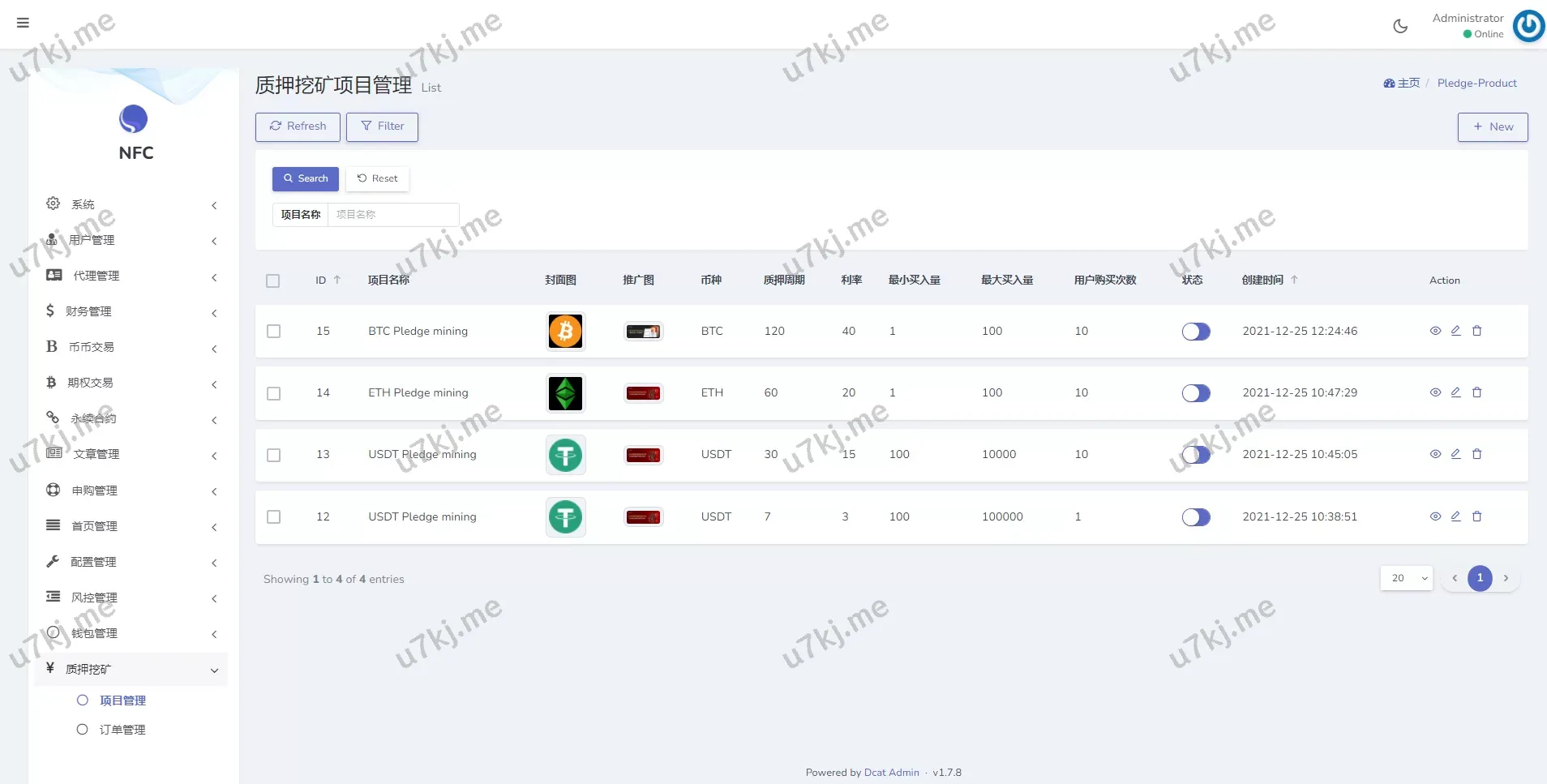Click the eye icon to view BTC Pledge mining
This screenshot has width=1547, height=784.
tap(1435, 331)
